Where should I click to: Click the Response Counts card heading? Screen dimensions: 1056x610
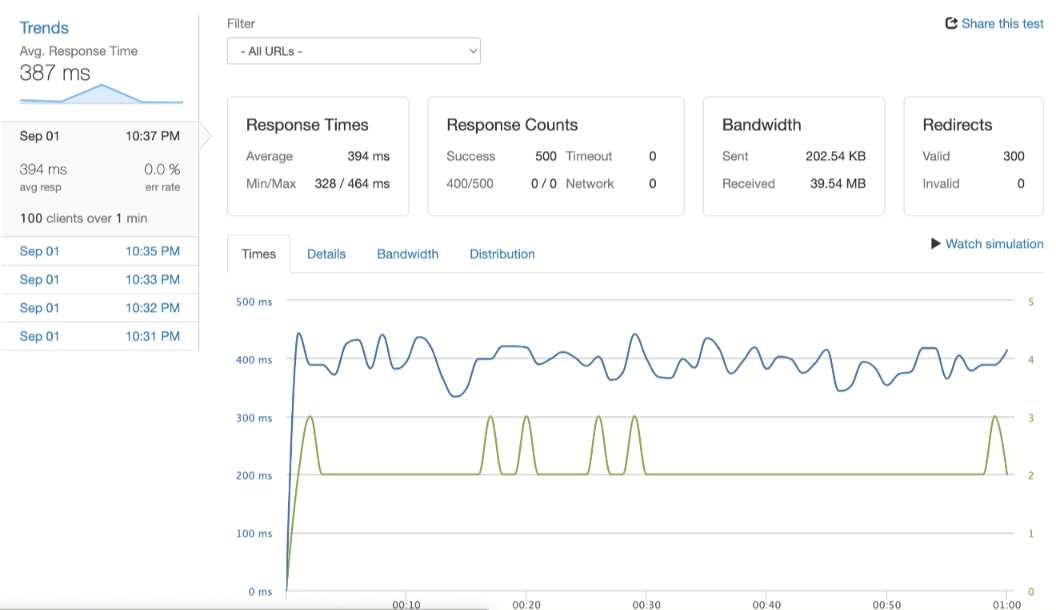512,125
